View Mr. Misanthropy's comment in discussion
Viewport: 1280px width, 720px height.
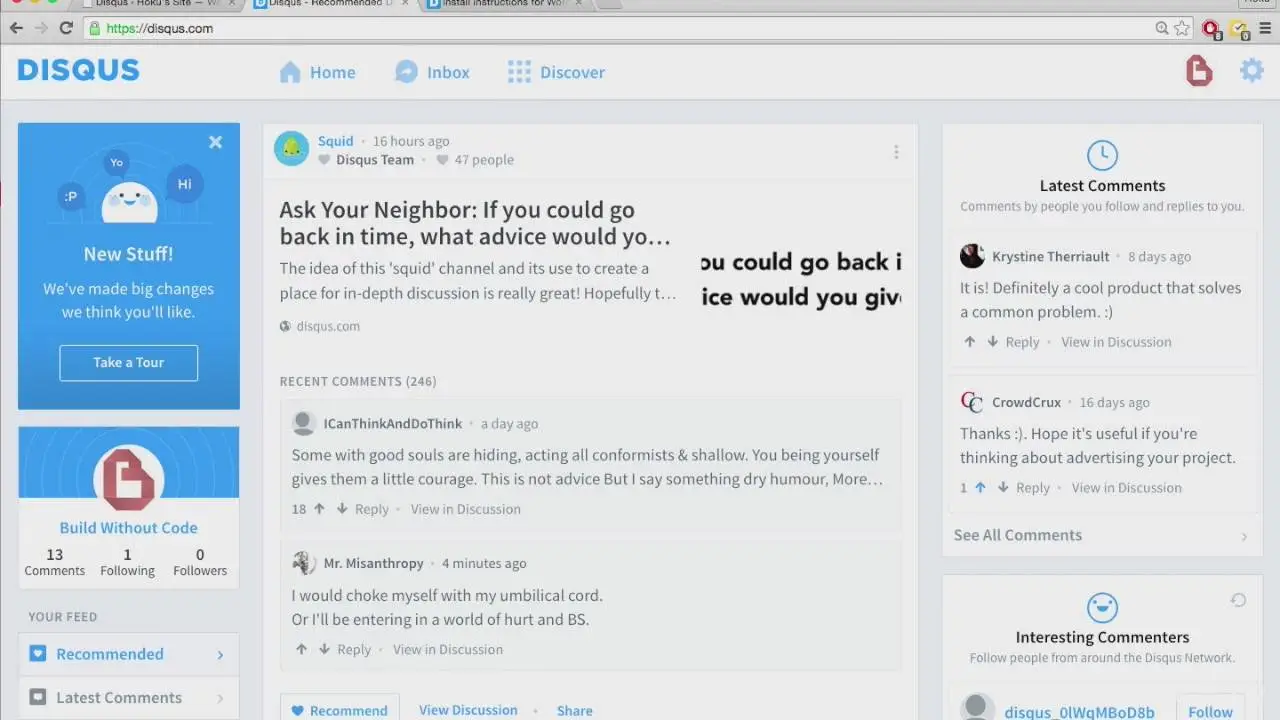448,649
